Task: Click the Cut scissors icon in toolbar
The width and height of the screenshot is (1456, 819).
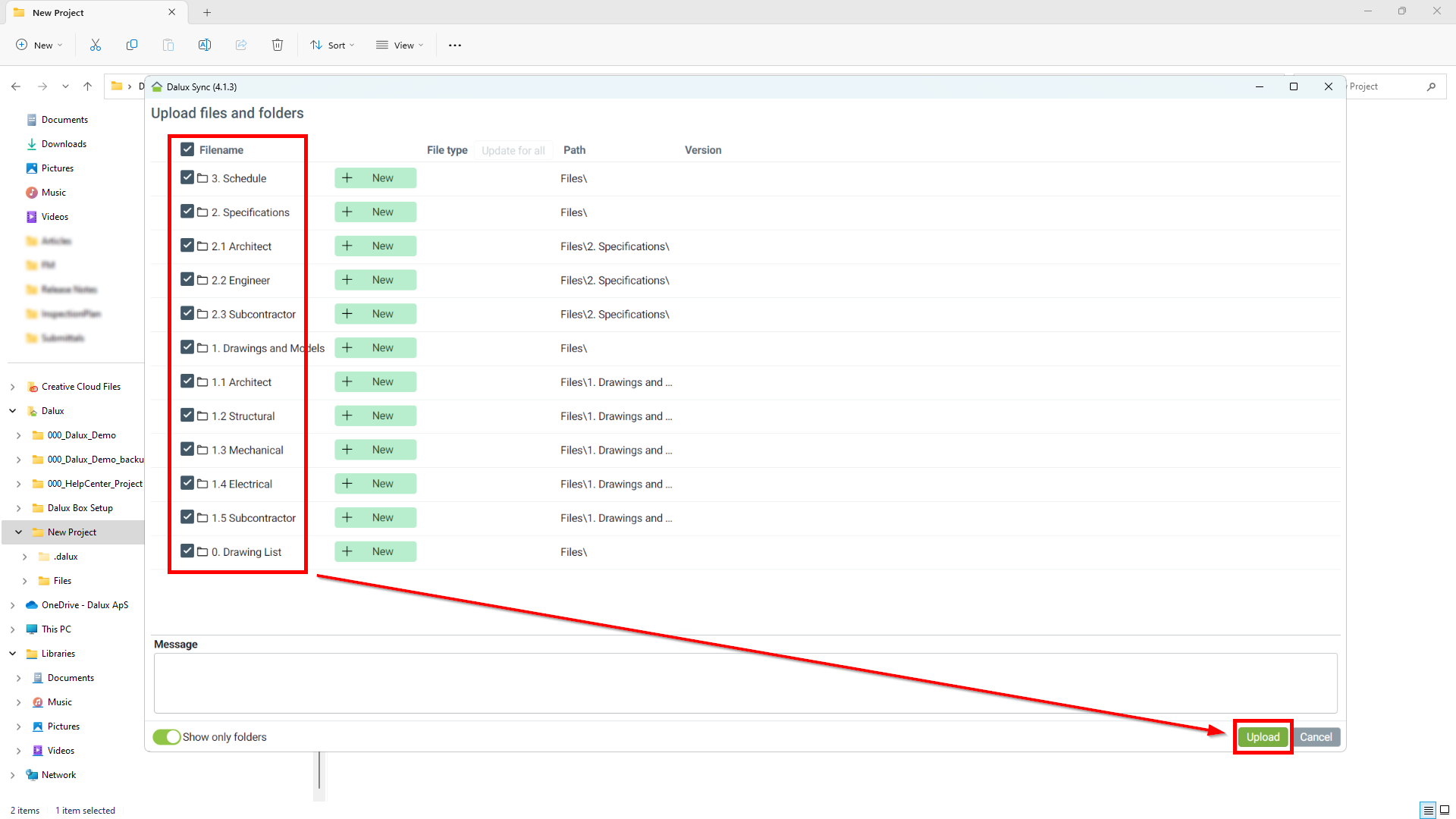Action: point(96,45)
